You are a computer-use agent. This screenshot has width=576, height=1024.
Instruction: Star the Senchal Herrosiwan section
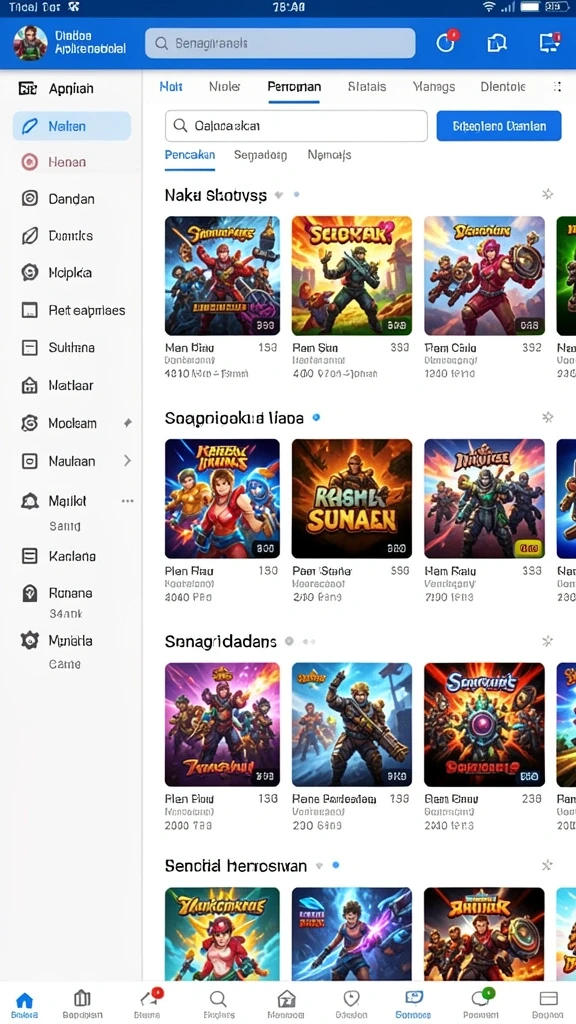(548, 865)
